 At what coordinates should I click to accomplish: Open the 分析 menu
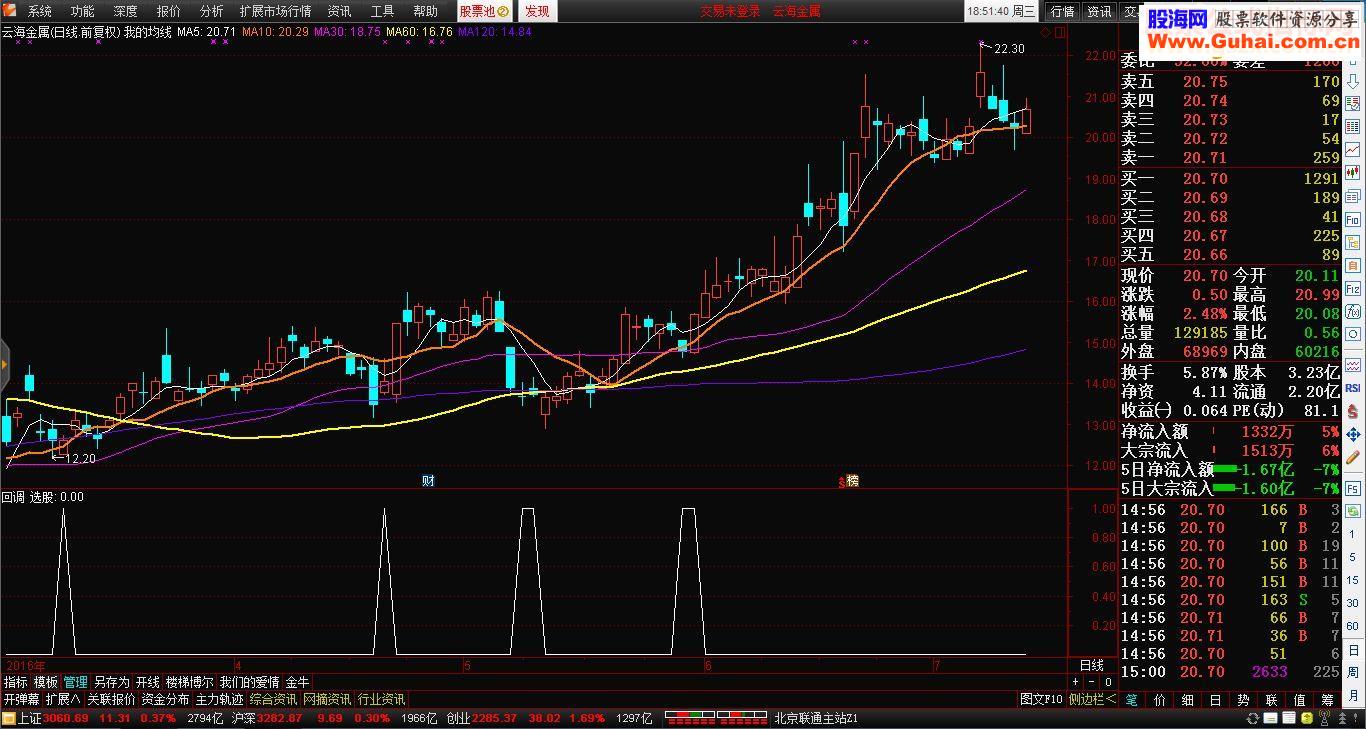212,11
